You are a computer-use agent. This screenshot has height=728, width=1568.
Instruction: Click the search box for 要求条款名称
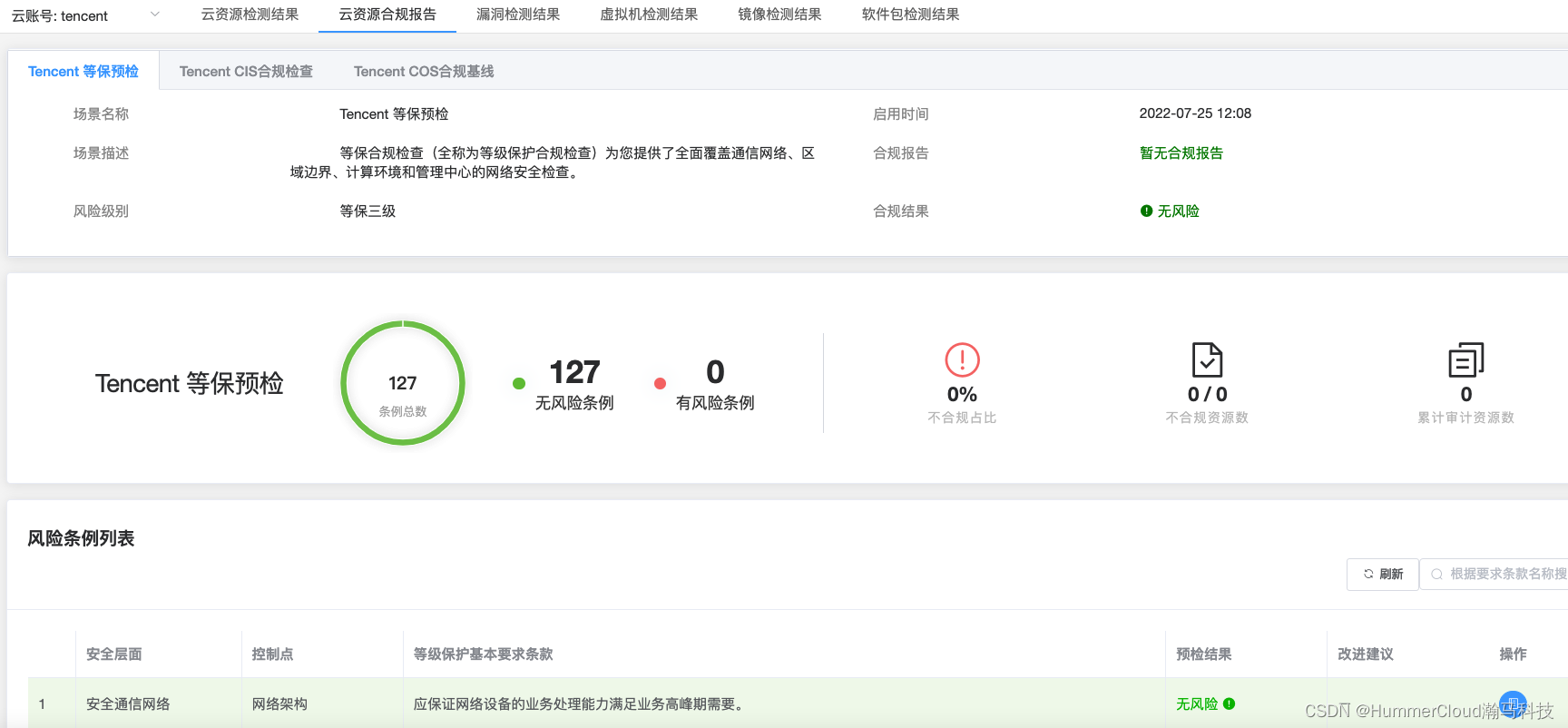tap(1495, 574)
